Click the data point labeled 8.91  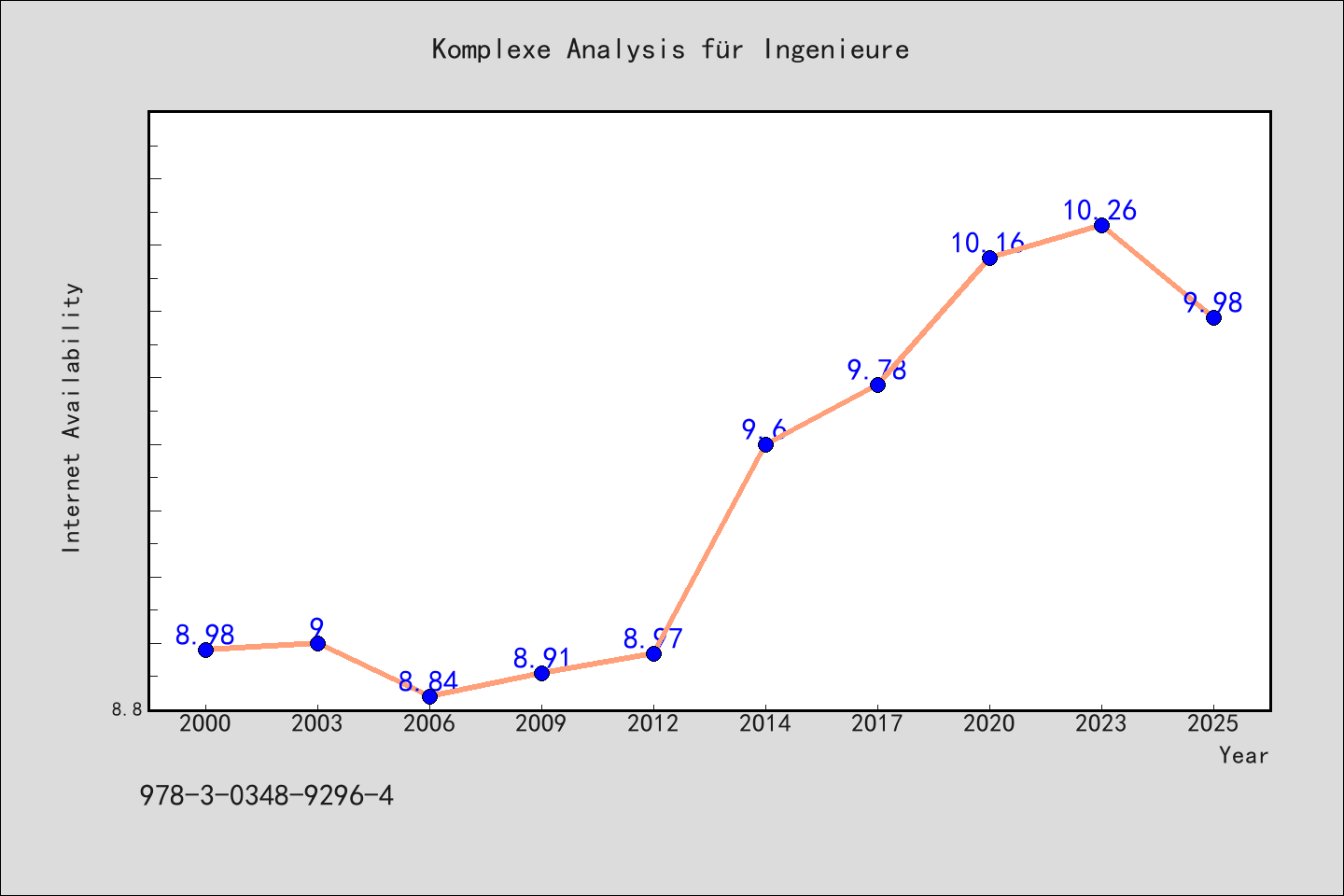click(541, 673)
